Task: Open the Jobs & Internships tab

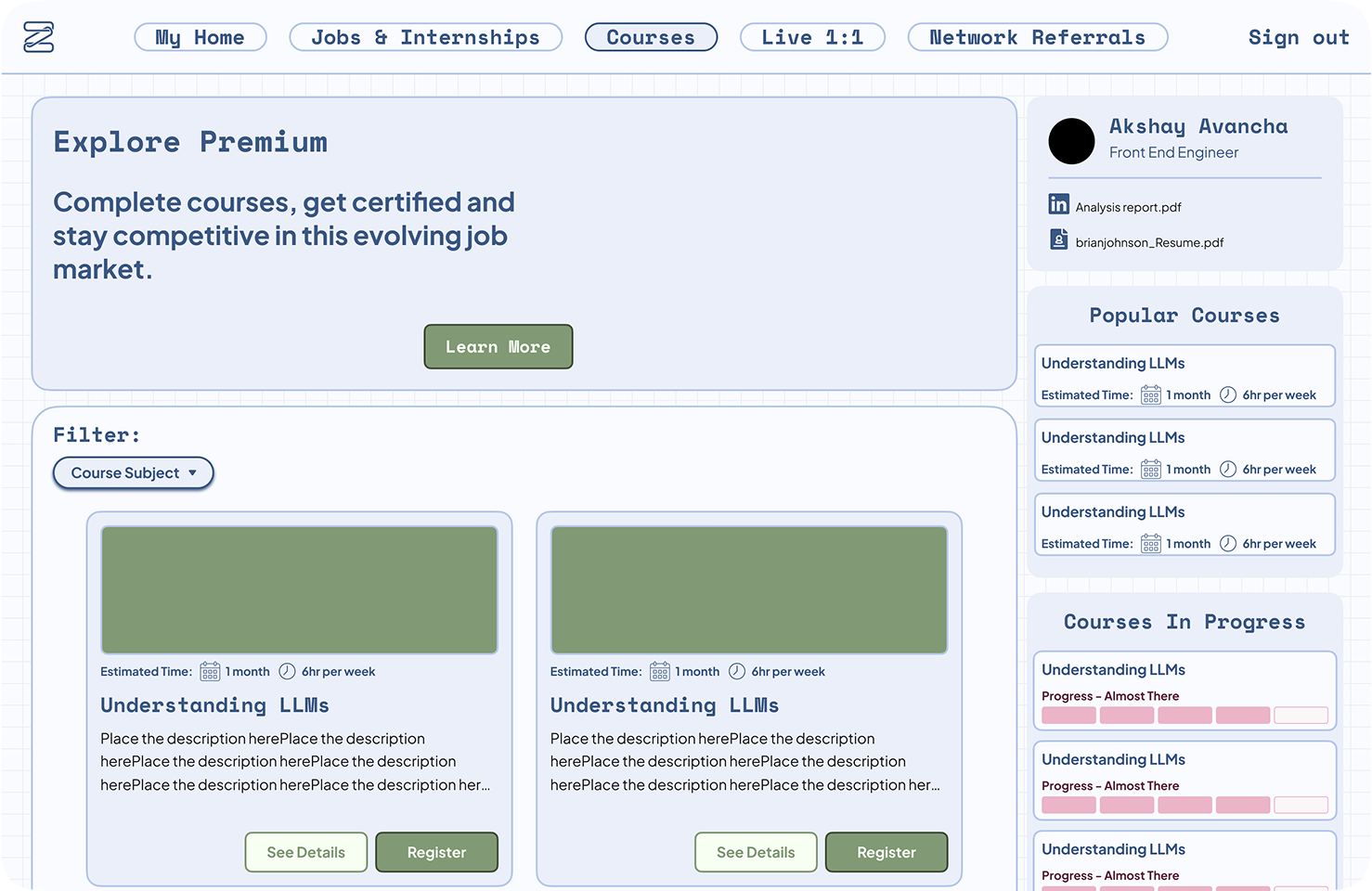Action: pos(425,37)
